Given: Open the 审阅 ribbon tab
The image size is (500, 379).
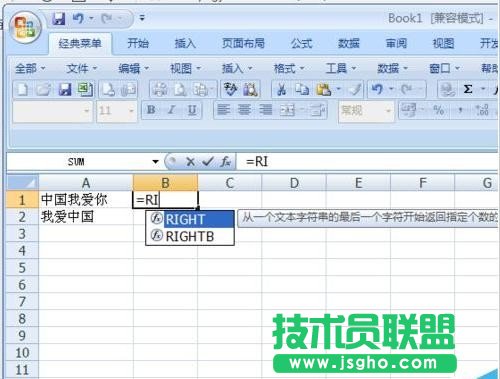Looking at the screenshot, I should point(396,43).
